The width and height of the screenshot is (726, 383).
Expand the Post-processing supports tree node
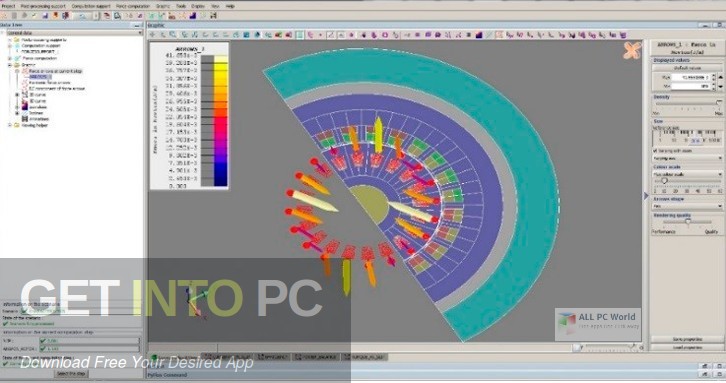[10, 40]
